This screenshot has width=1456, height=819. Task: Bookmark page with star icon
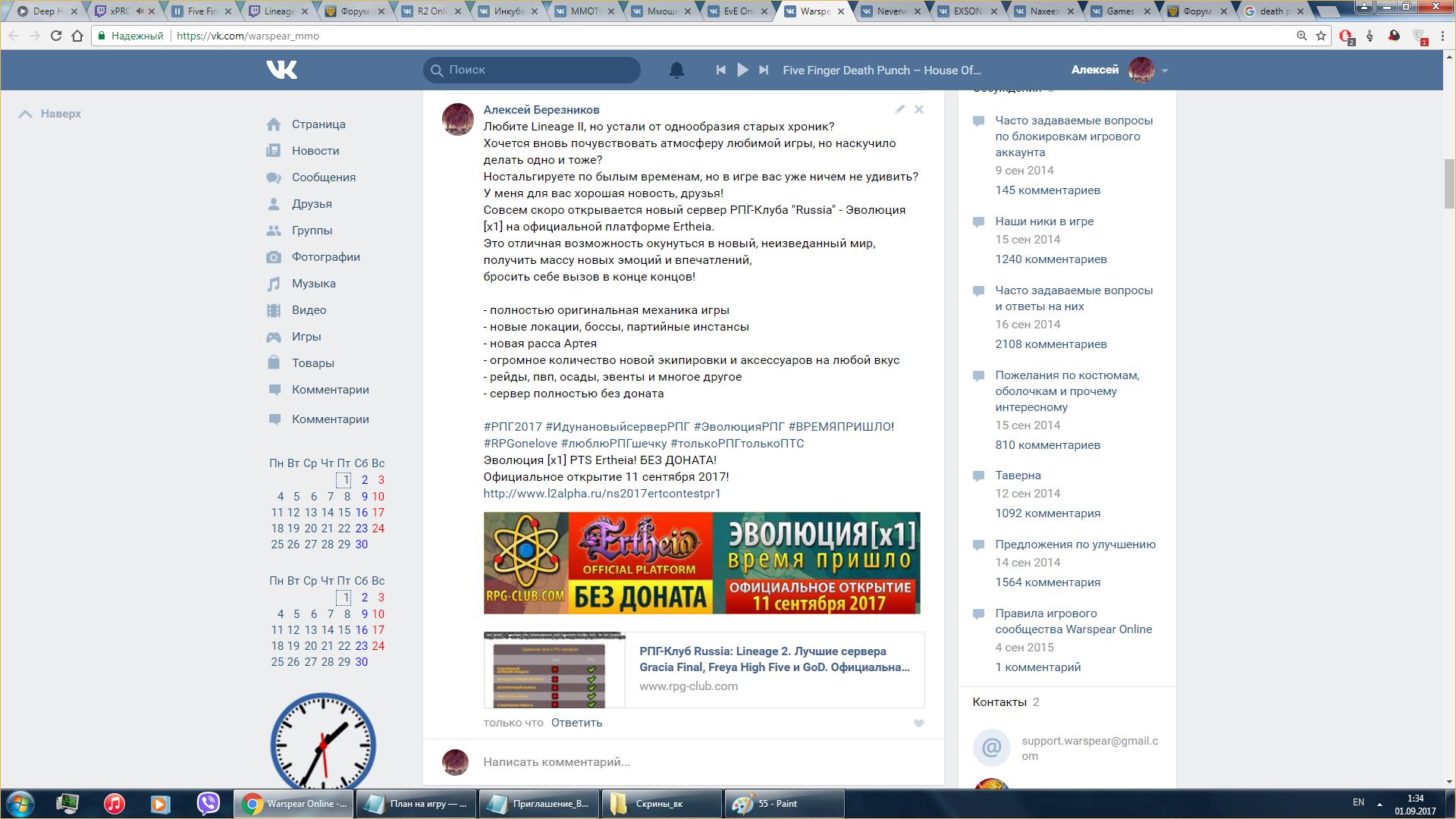[1321, 36]
